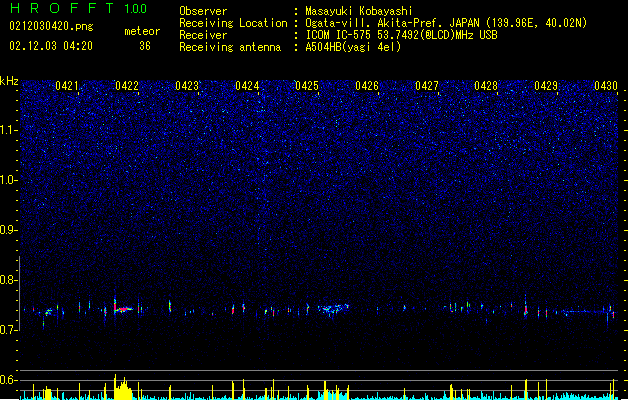Viewport: 629px width, 400px height.
Task: Click the 0424 time marker
Action: [247, 86]
